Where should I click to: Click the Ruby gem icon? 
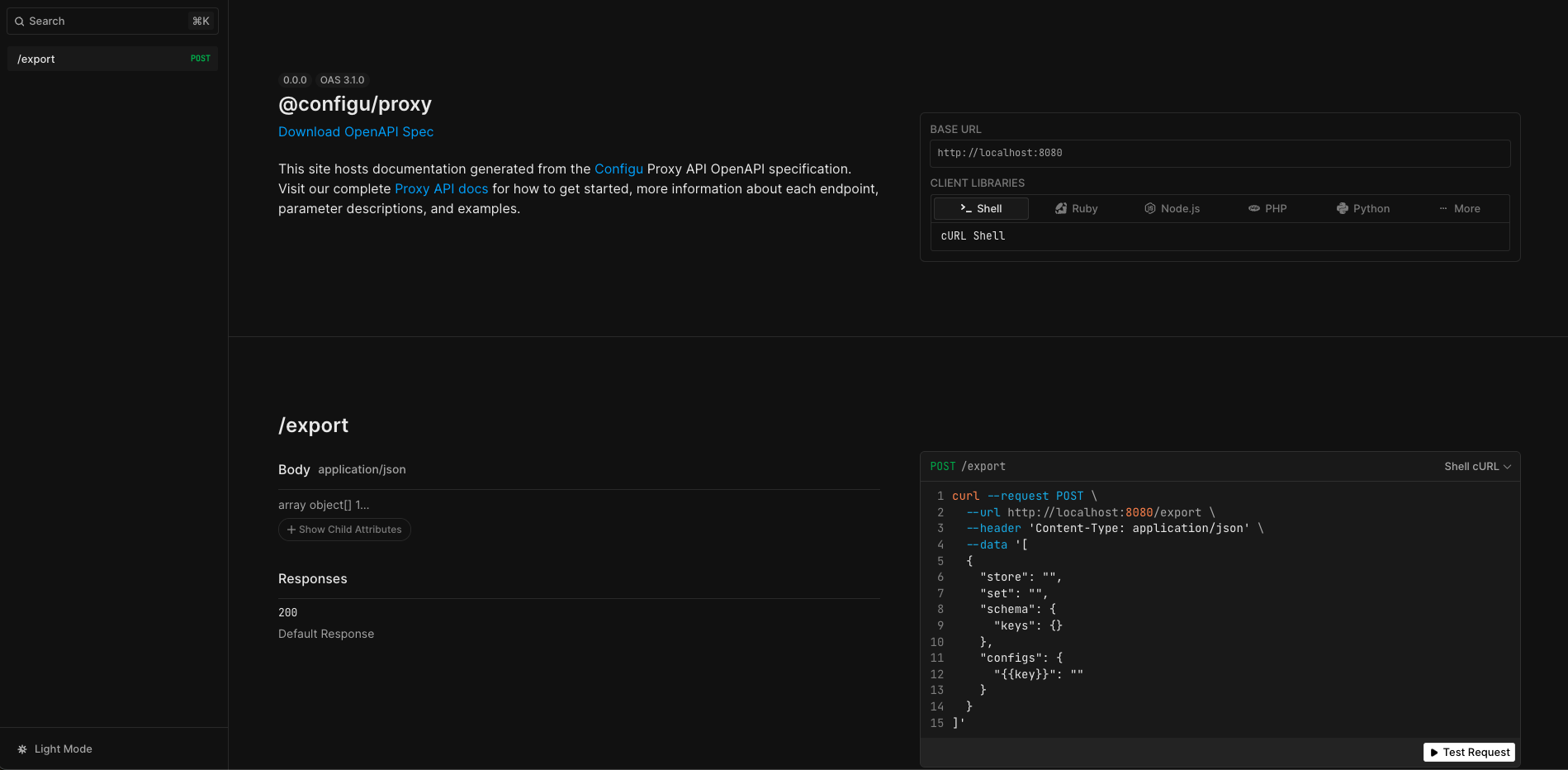coord(1061,208)
